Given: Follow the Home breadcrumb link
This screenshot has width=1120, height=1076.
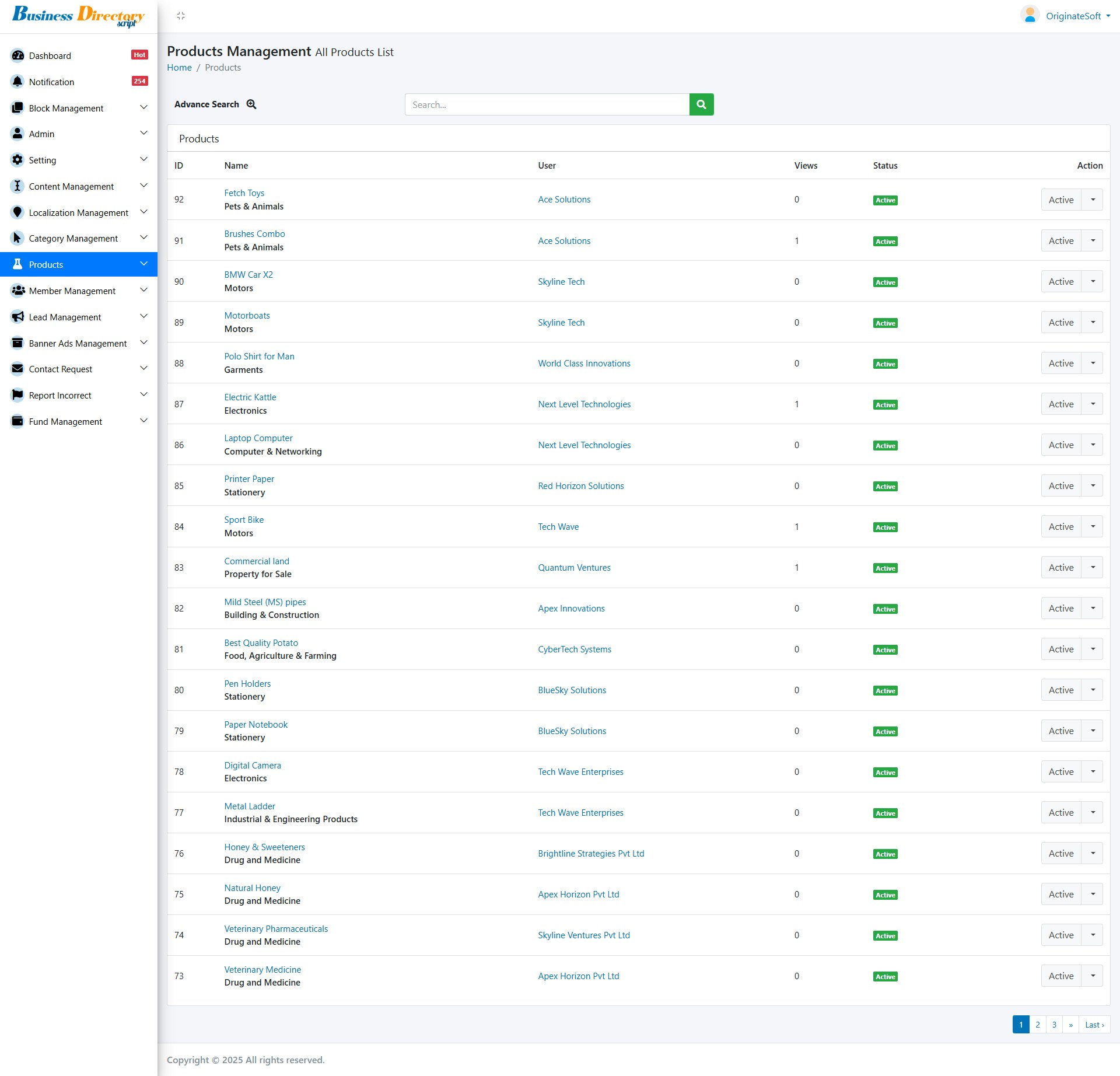Looking at the screenshot, I should tap(179, 67).
